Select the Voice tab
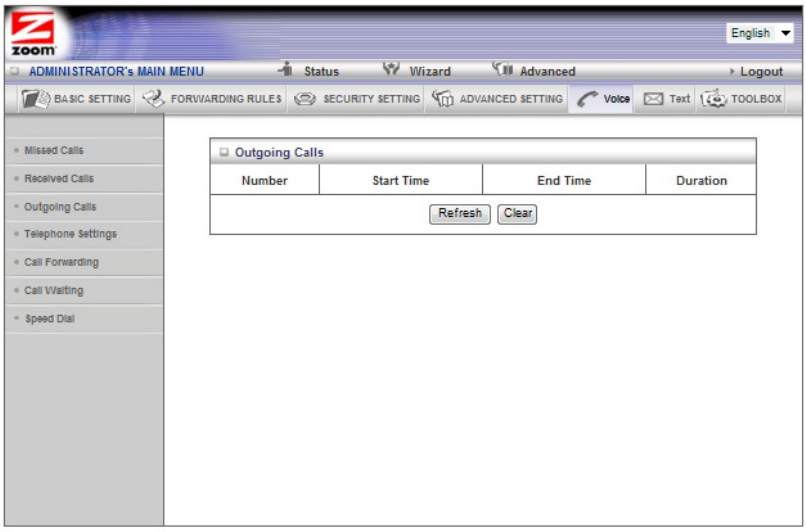Screen dimensions: 806x532 602,99
